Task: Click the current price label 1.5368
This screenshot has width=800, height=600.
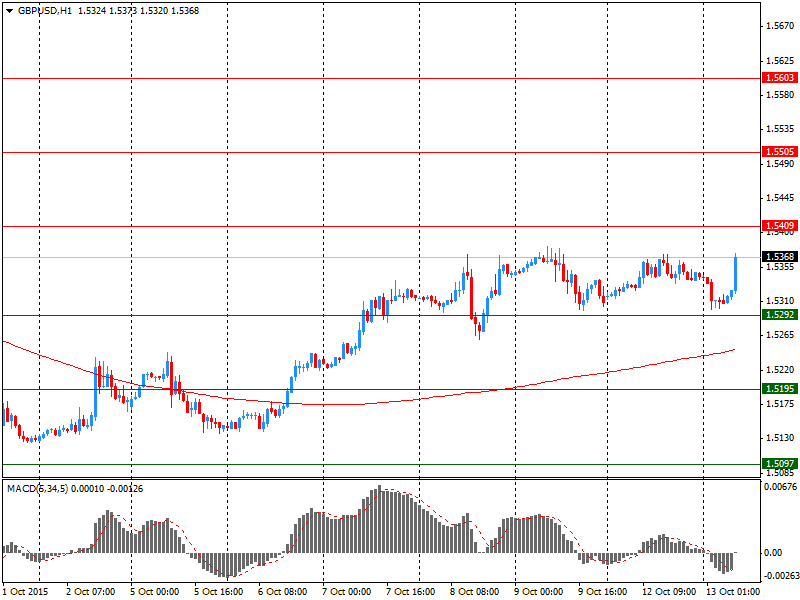Action: [780, 257]
